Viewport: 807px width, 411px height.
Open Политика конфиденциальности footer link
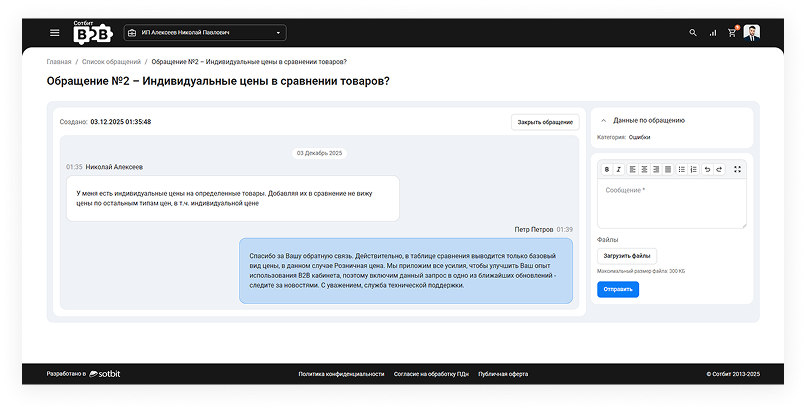(x=341, y=373)
